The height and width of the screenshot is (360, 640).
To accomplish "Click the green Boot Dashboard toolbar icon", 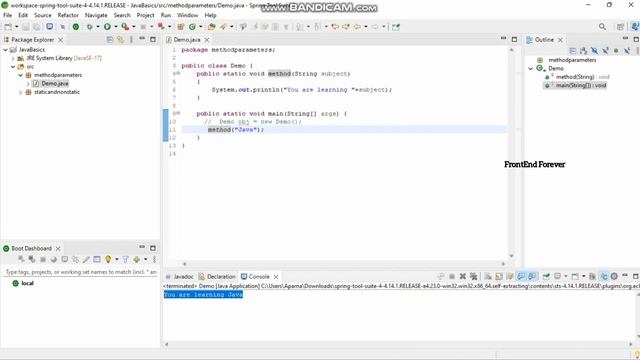I will [76, 27].
